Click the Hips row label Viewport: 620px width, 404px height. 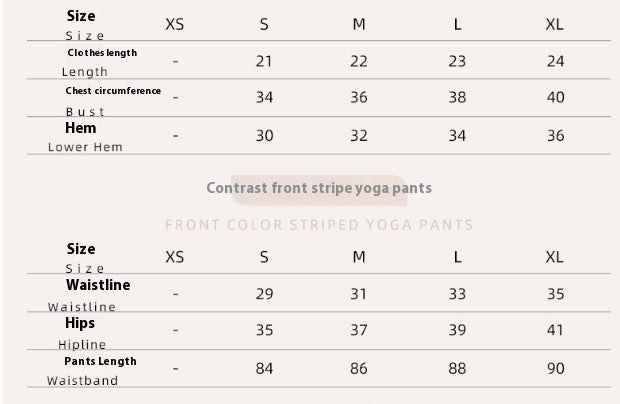[82, 324]
